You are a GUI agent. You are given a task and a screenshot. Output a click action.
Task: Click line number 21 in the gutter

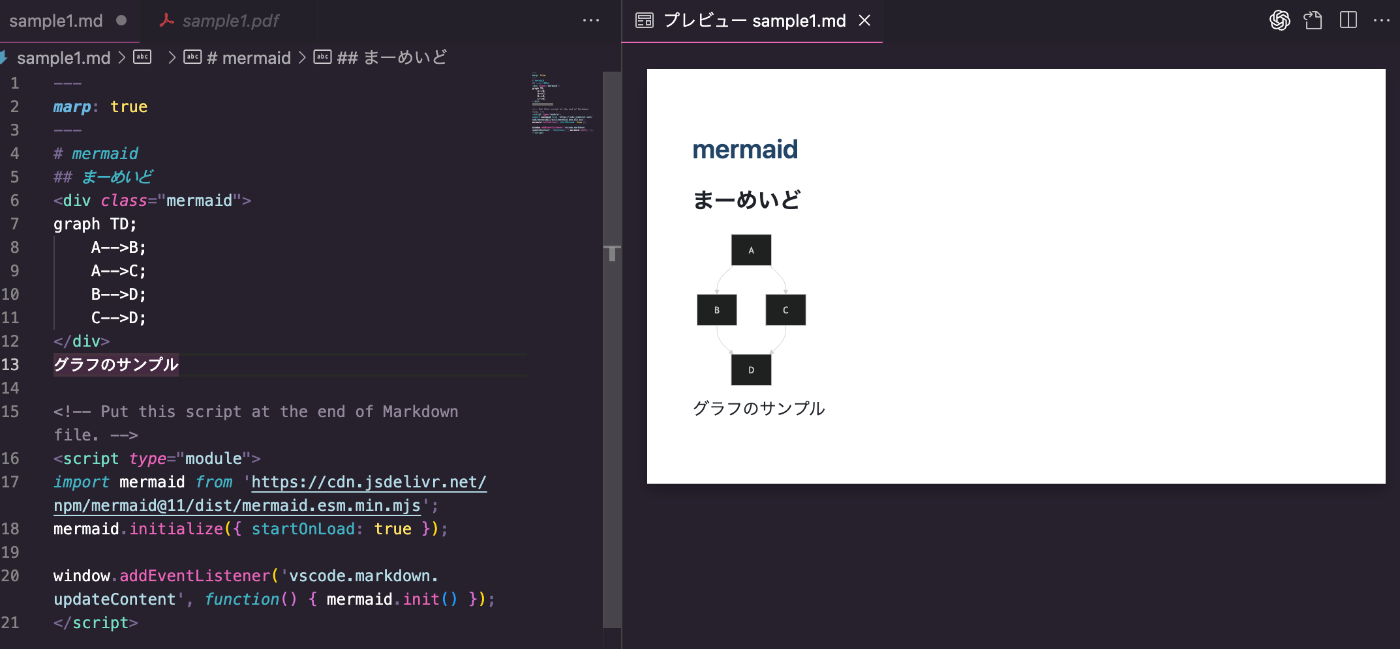[x=10, y=623]
